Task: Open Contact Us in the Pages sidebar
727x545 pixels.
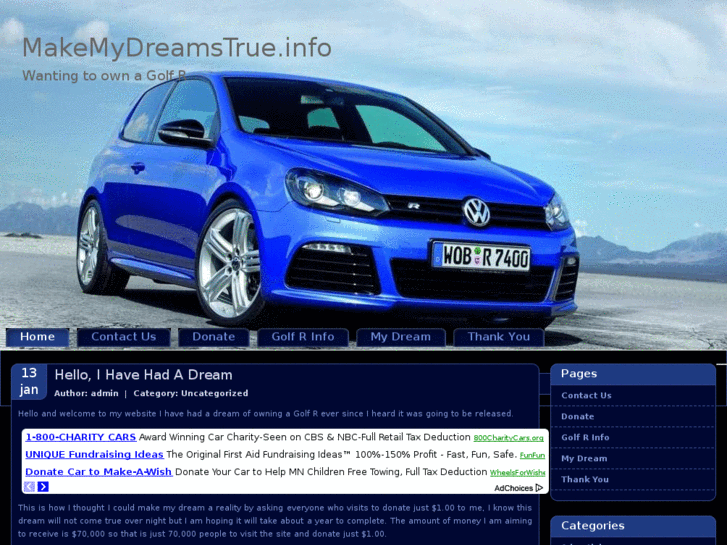Action: (x=586, y=396)
